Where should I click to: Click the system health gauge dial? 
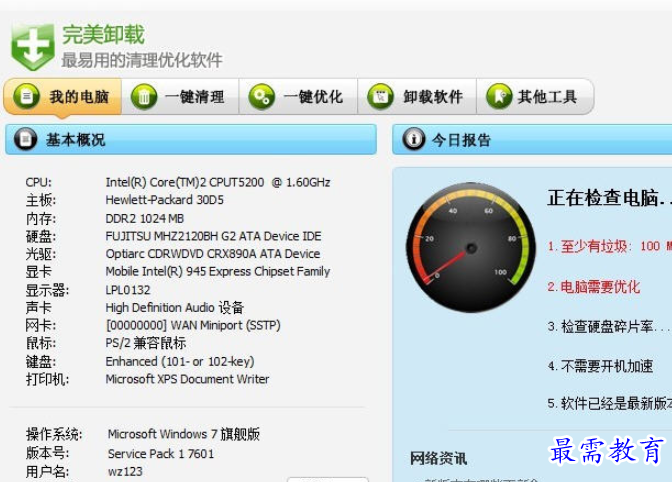(471, 247)
